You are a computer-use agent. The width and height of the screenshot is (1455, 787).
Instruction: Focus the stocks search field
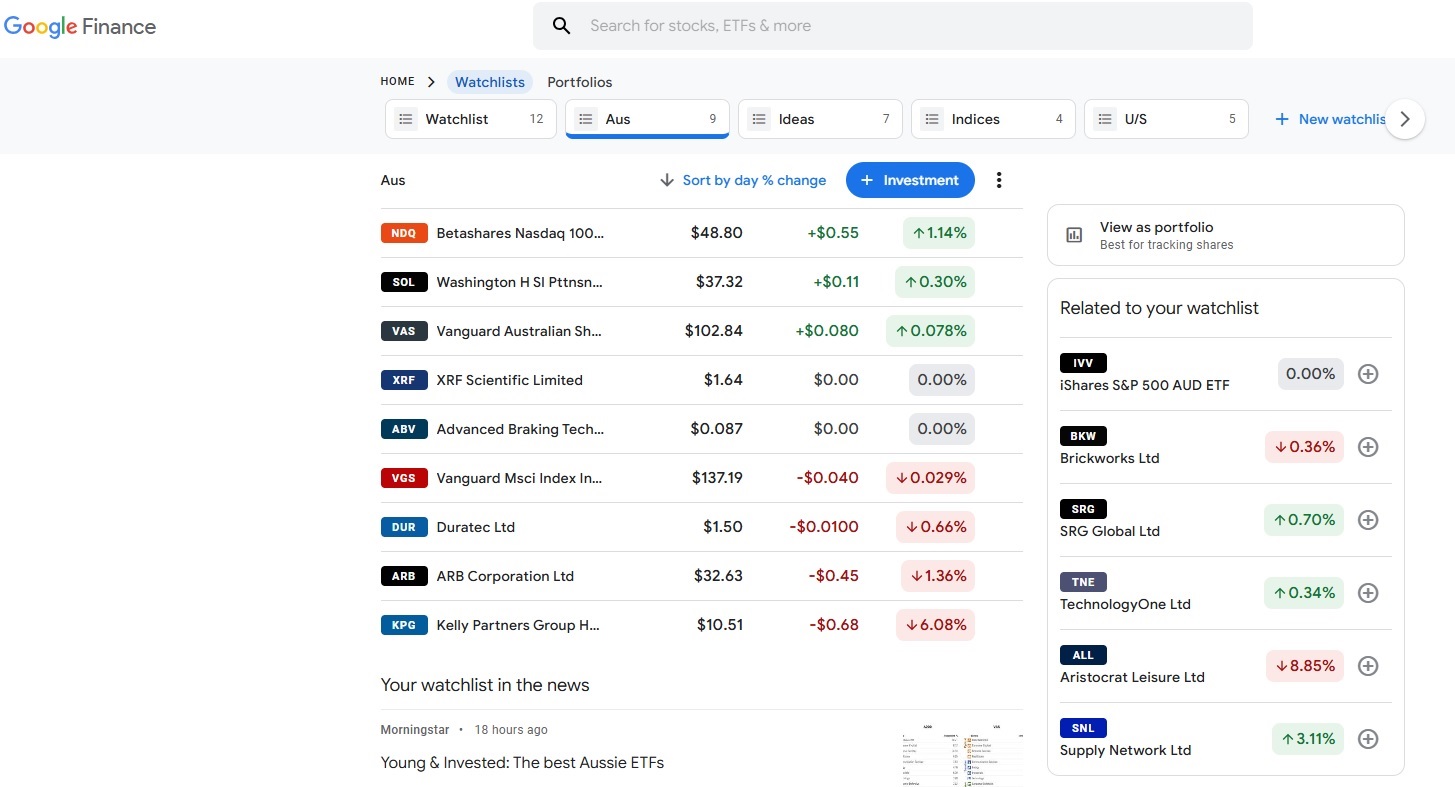coord(900,26)
